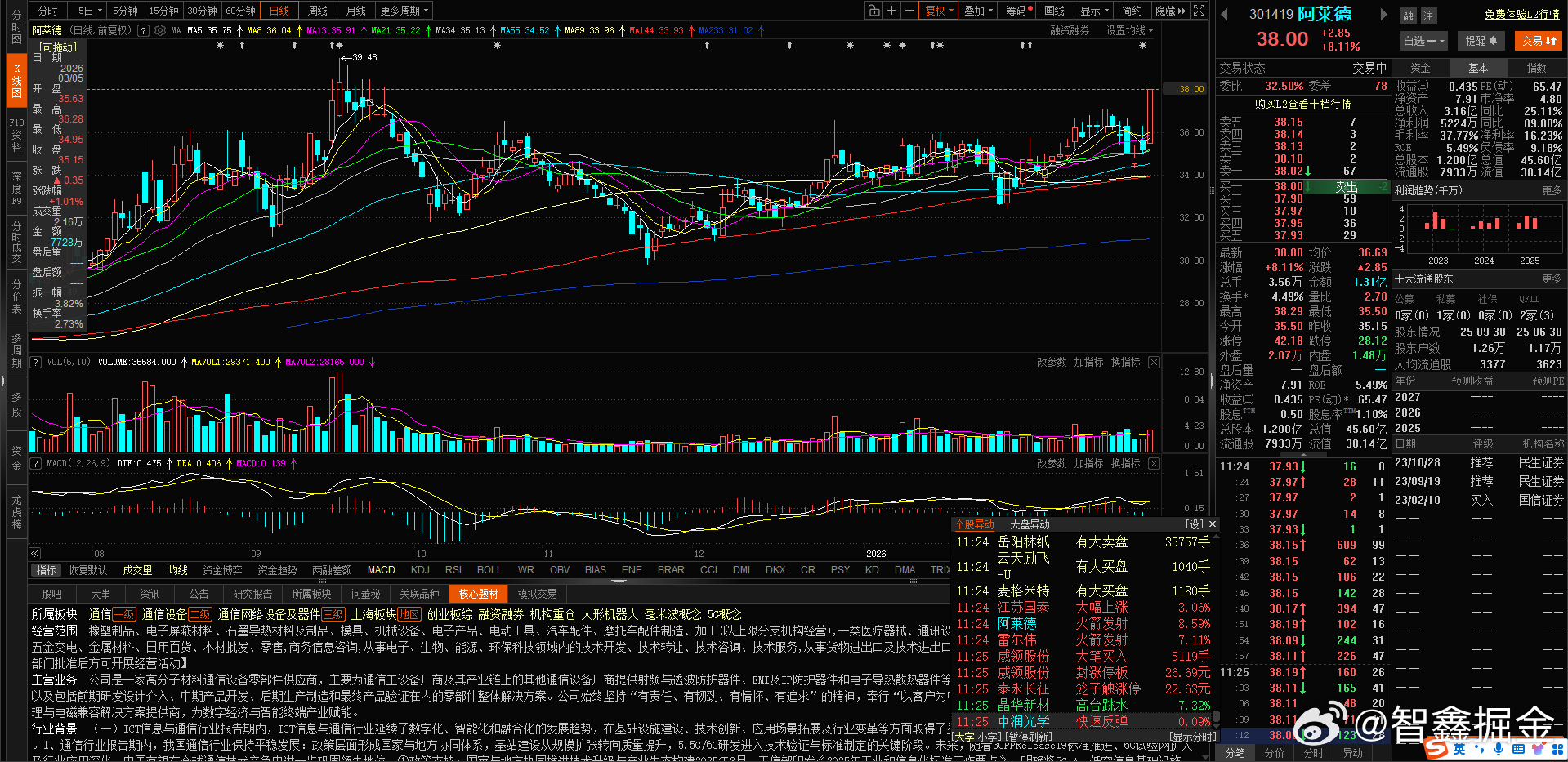Click 更多 beside 十大流通股东
This screenshot has height=762, width=1568.
[1552, 279]
